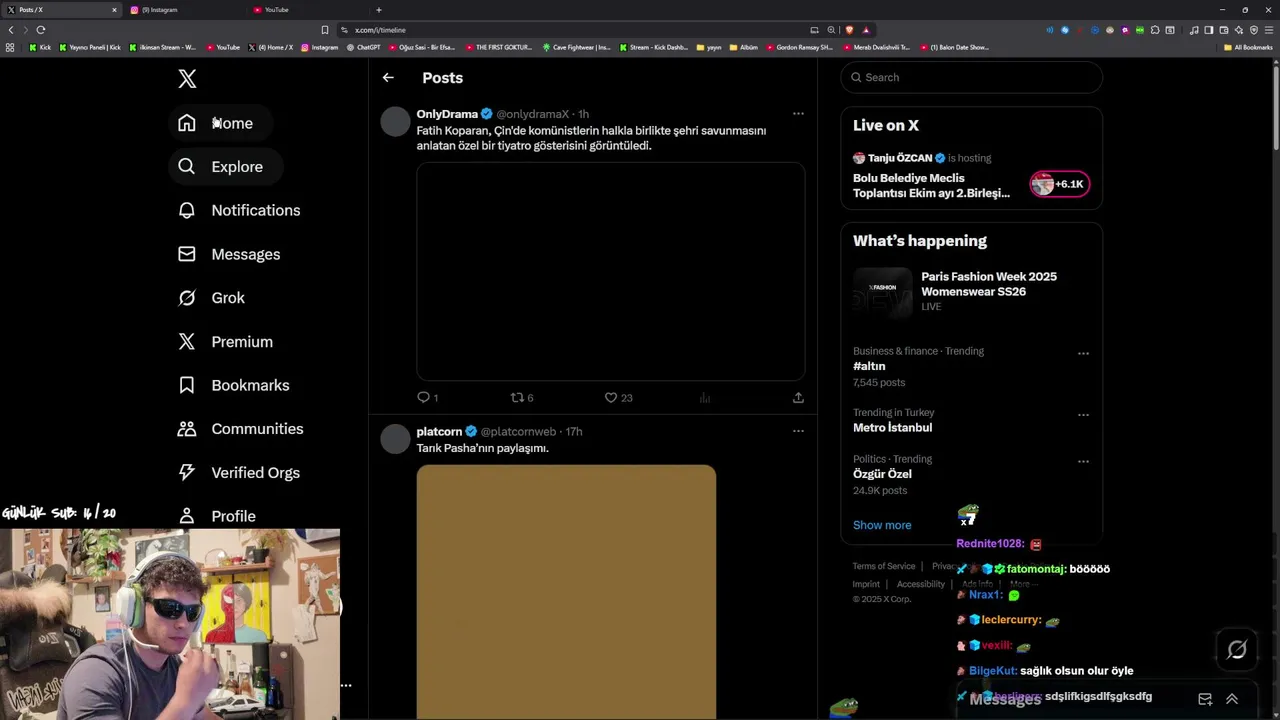Go to Communities
The image size is (1280, 720).
tap(241, 429)
